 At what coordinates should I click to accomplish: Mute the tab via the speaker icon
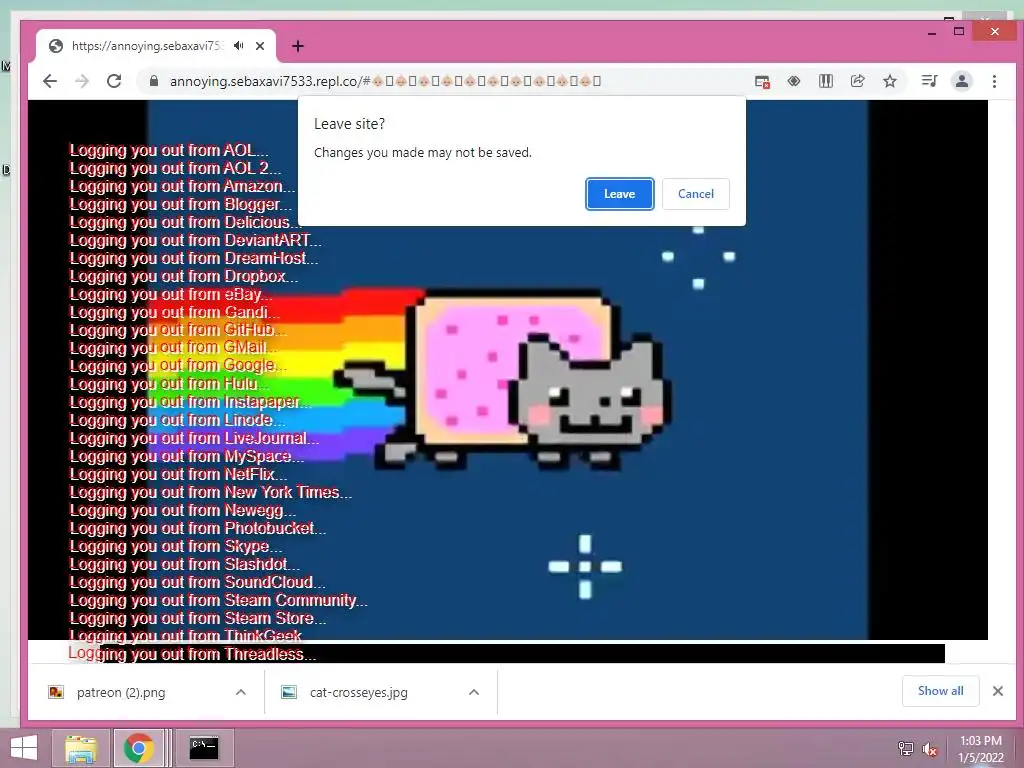pos(239,46)
